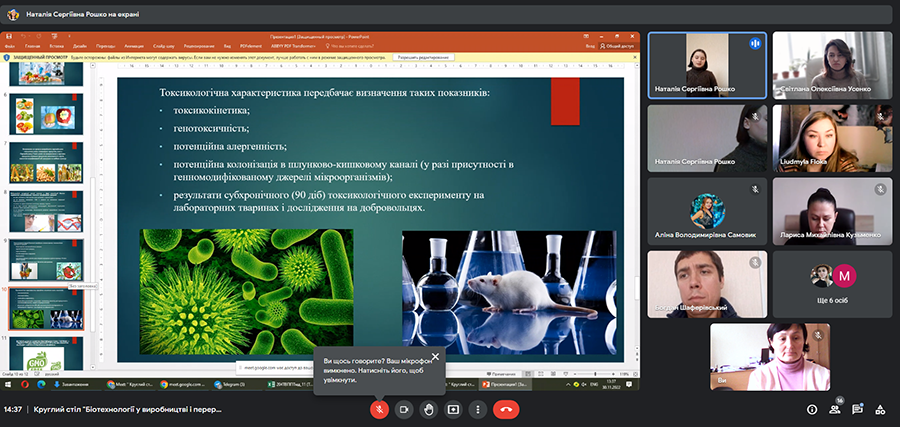Select Лариса Михайлівна Кузьменко video tile
900x427 pixels.
832,211
